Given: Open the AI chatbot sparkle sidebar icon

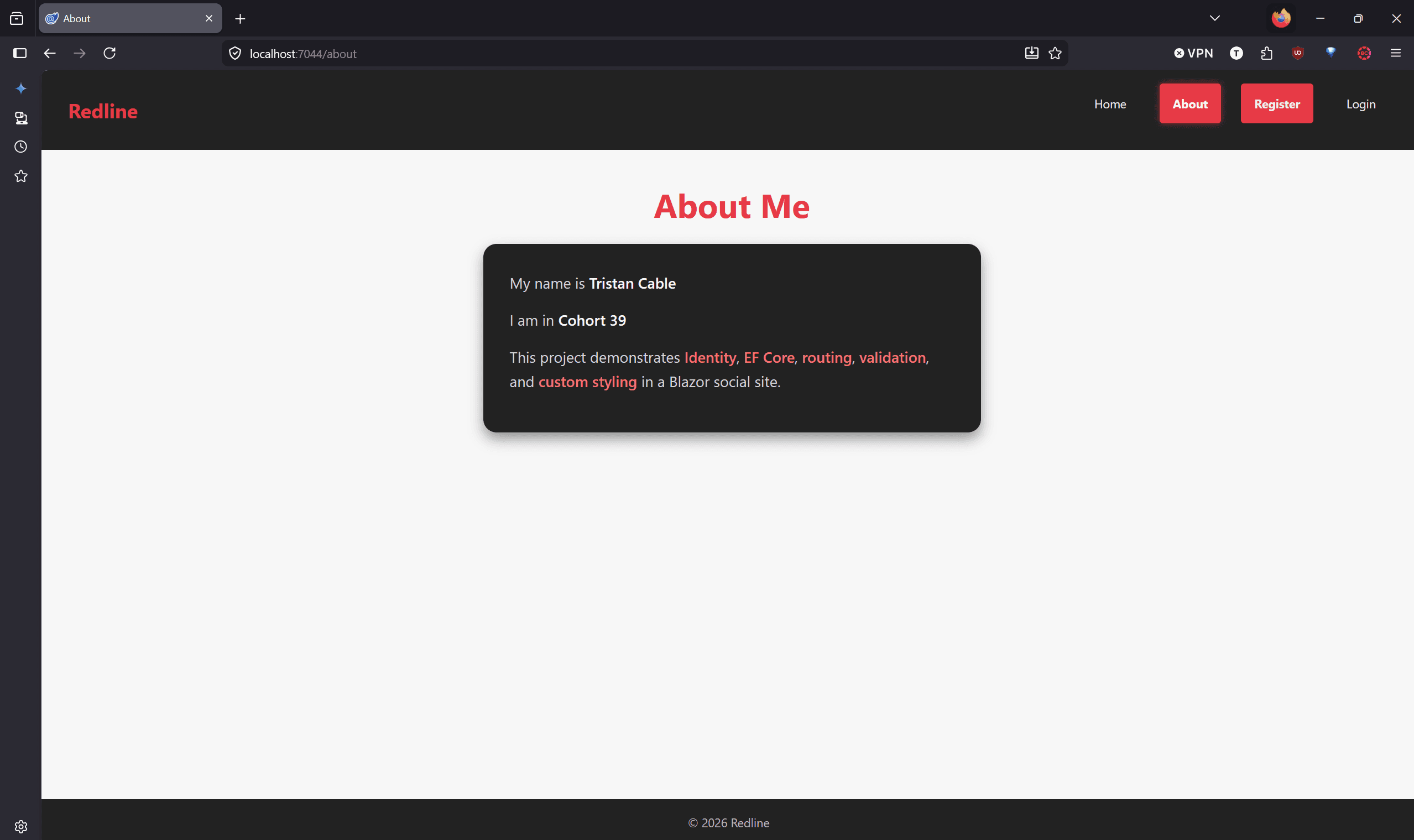Looking at the screenshot, I should (21, 88).
